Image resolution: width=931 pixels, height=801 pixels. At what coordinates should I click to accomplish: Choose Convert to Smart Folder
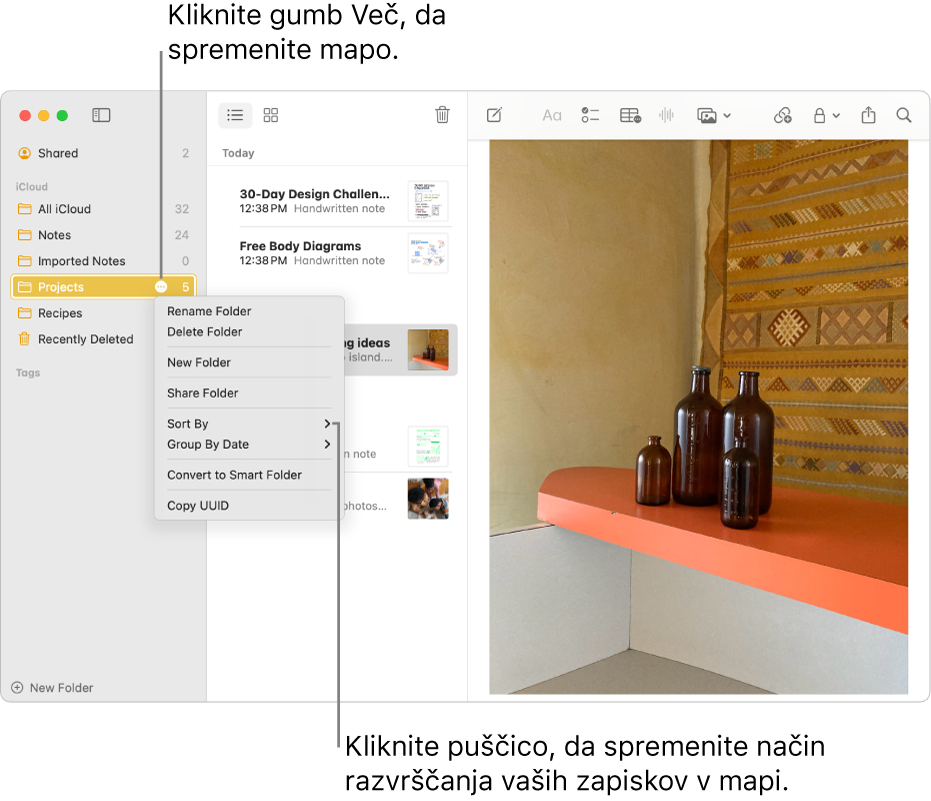tap(249, 475)
